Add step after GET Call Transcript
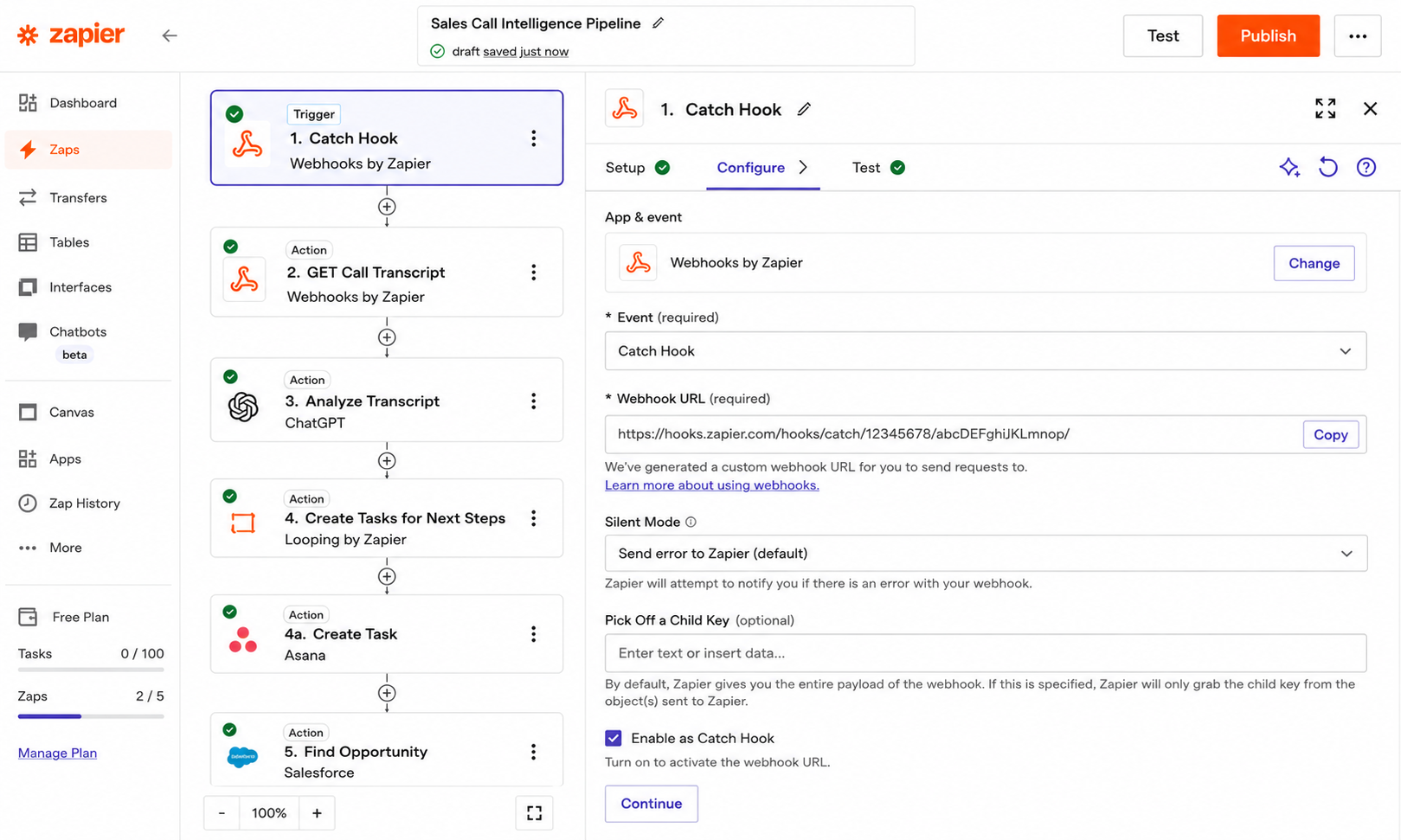Screen dimensions: 1401x840 (387, 337)
